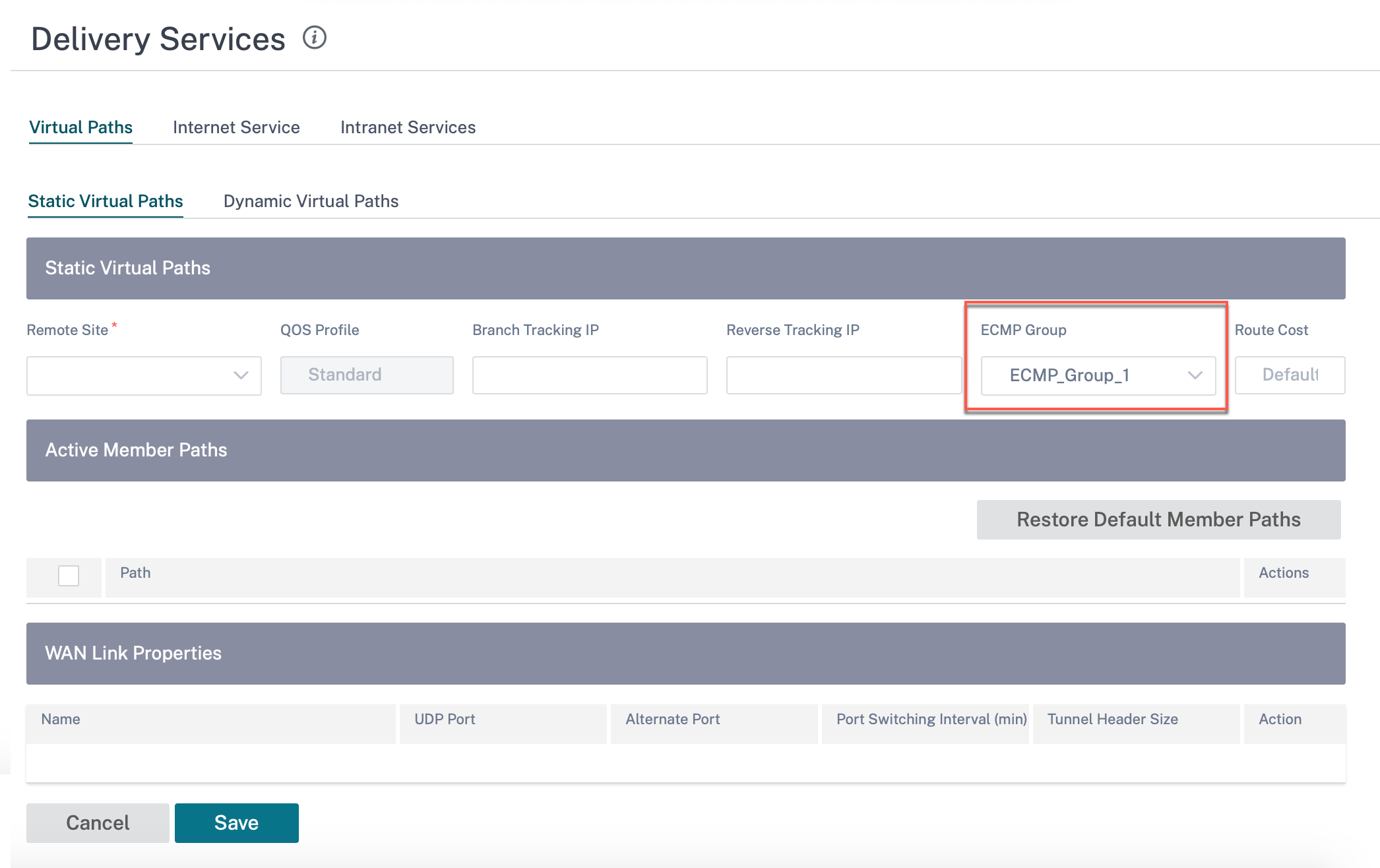Open the Intranet Services tab
The width and height of the screenshot is (1380, 868).
(x=408, y=127)
